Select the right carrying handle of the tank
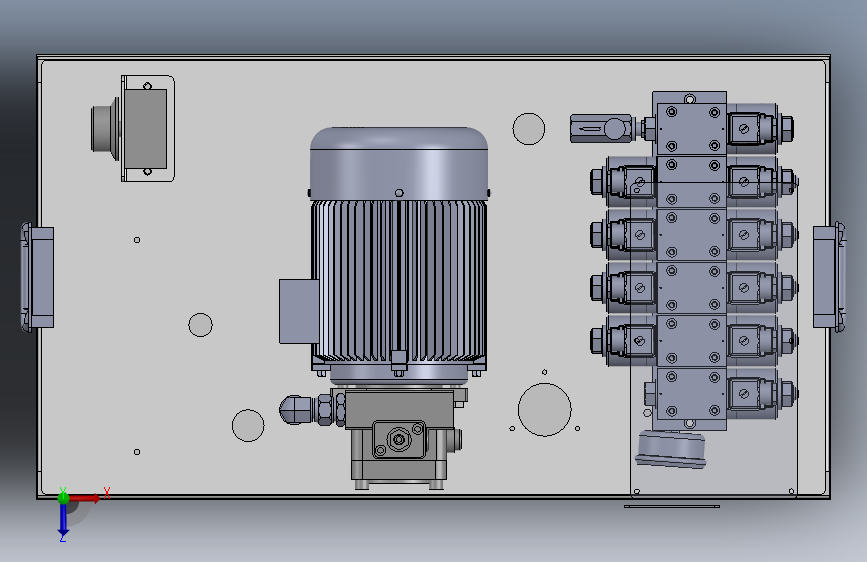This screenshot has height=562, width=867. pos(829,277)
